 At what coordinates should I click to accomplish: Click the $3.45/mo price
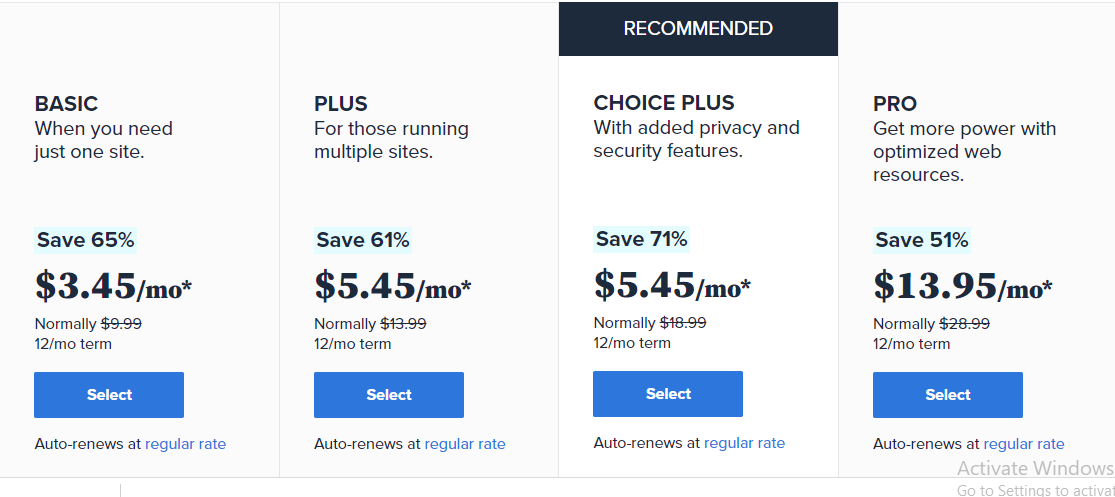click(x=113, y=287)
